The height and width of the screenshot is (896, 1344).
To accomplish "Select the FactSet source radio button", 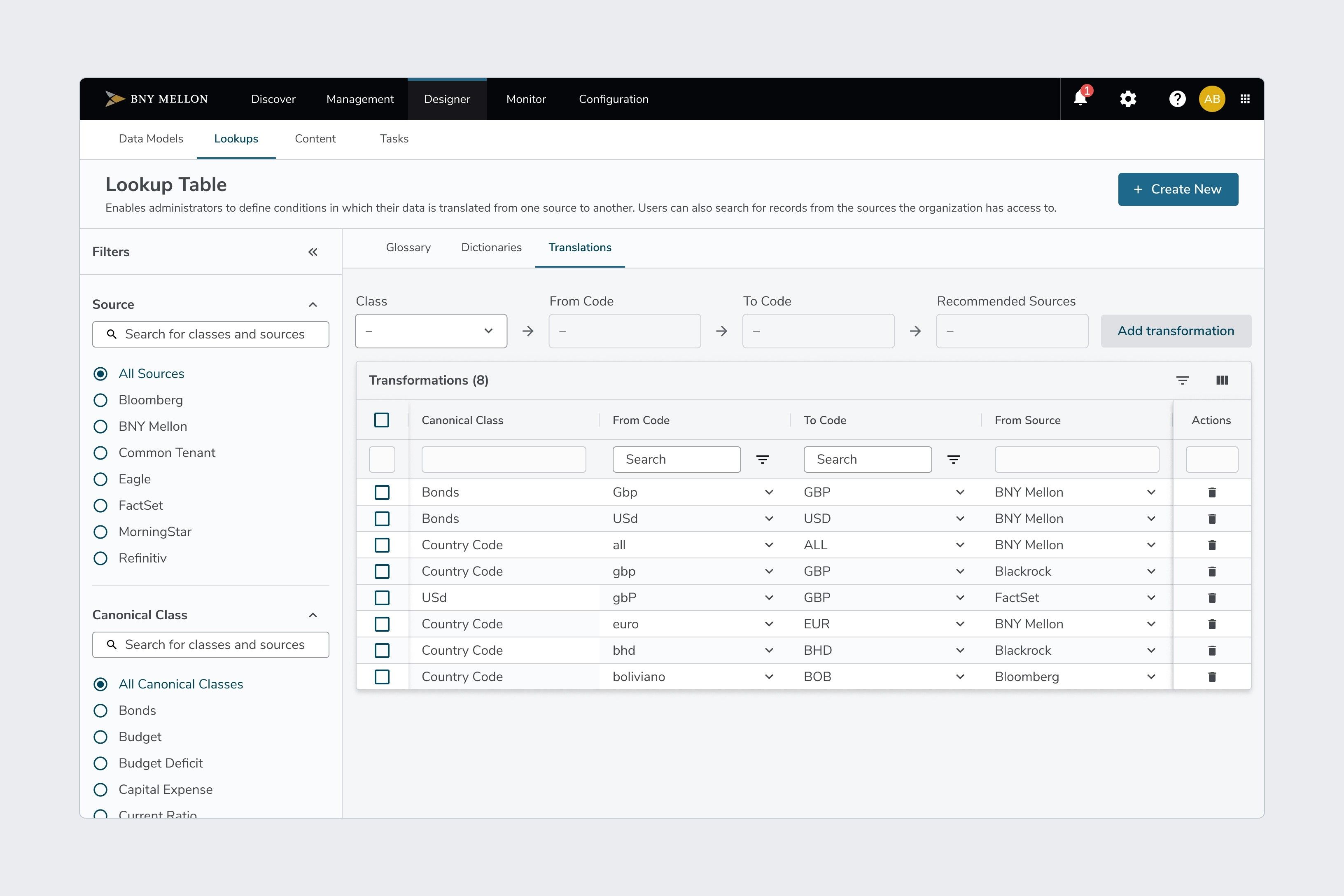I will click(100, 505).
